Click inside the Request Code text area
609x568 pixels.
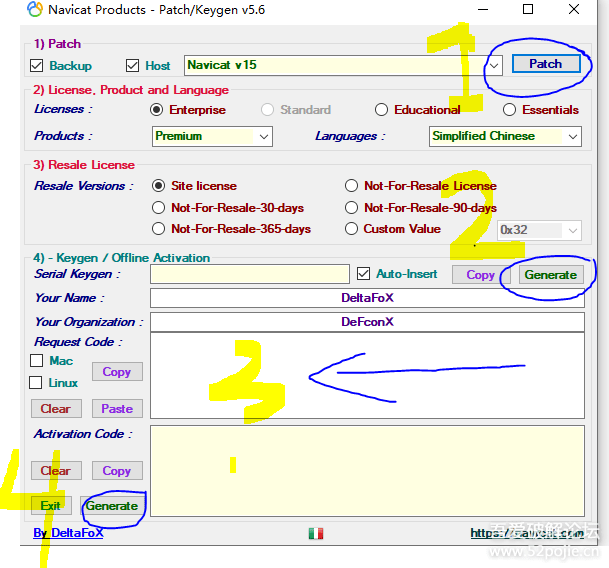pyautogui.click(x=367, y=376)
